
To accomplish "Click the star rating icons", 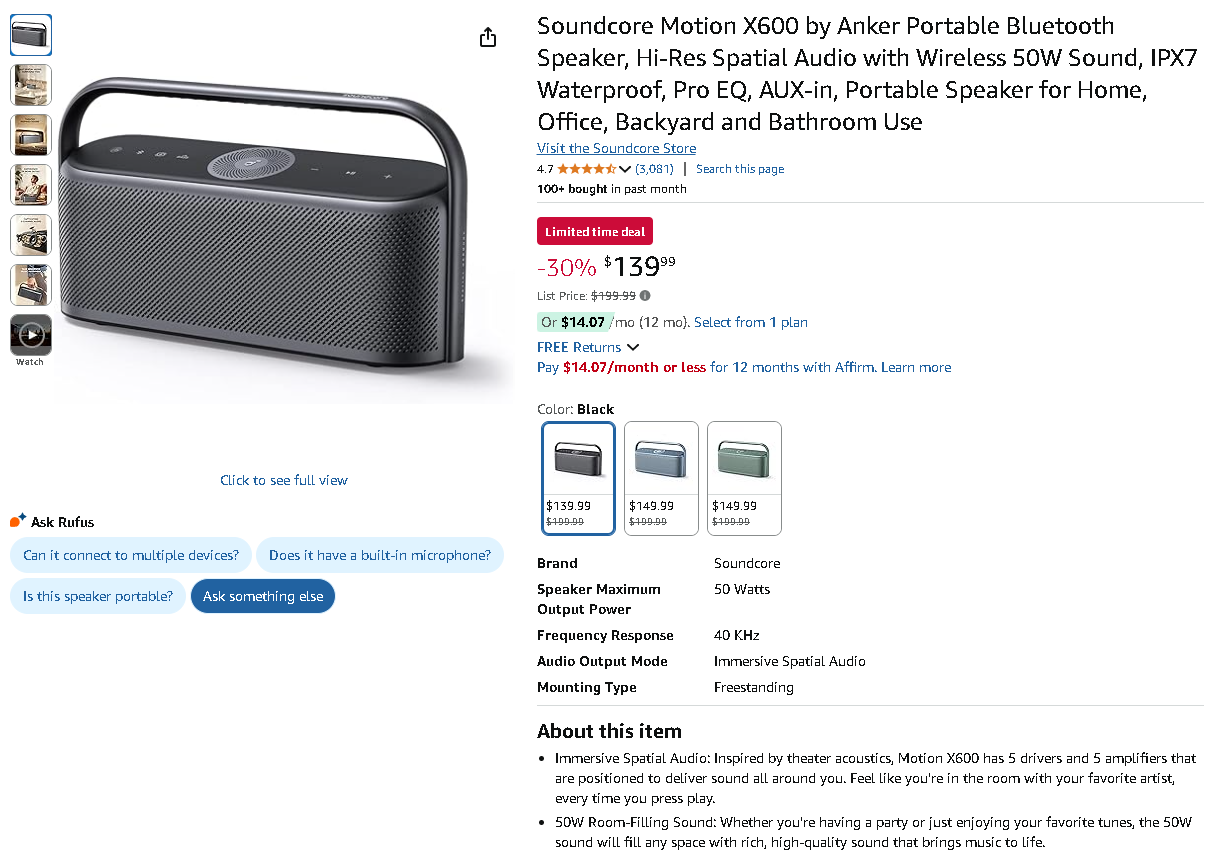I will 586,169.
